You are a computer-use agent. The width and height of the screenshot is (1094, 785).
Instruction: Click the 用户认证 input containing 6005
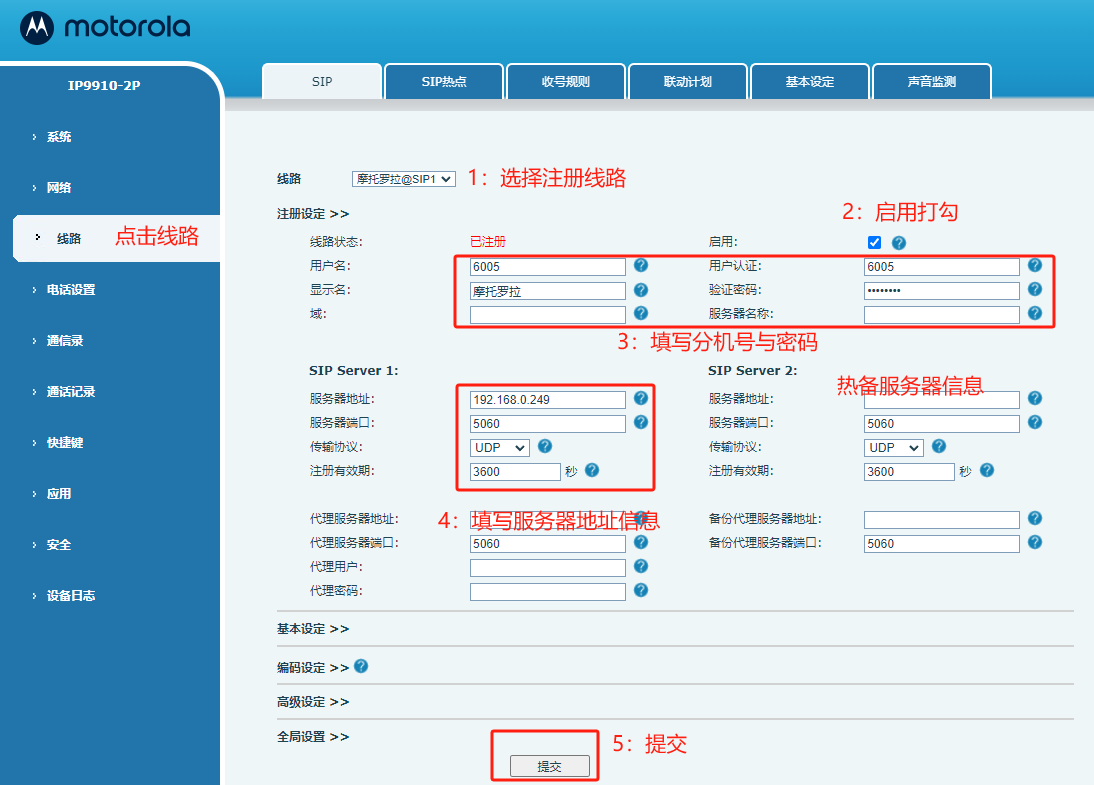942,267
